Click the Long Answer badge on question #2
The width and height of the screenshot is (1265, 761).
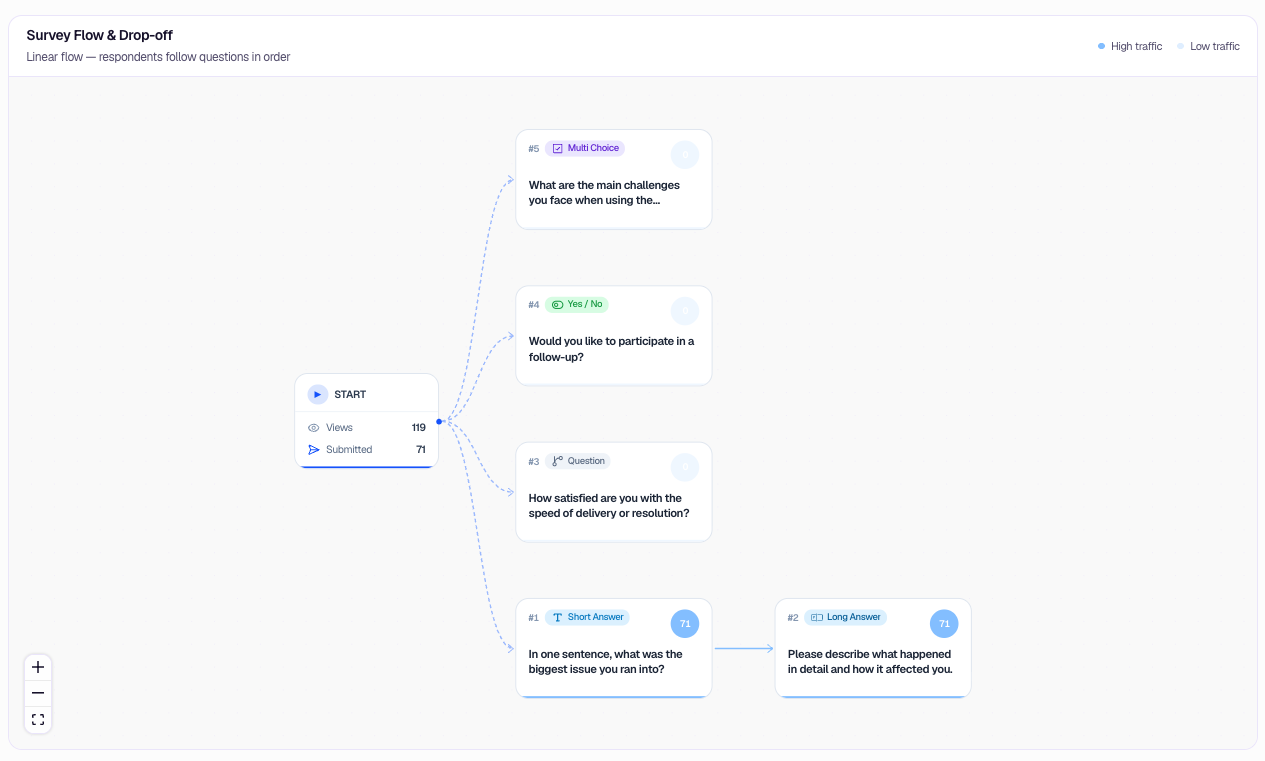pos(845,617)
